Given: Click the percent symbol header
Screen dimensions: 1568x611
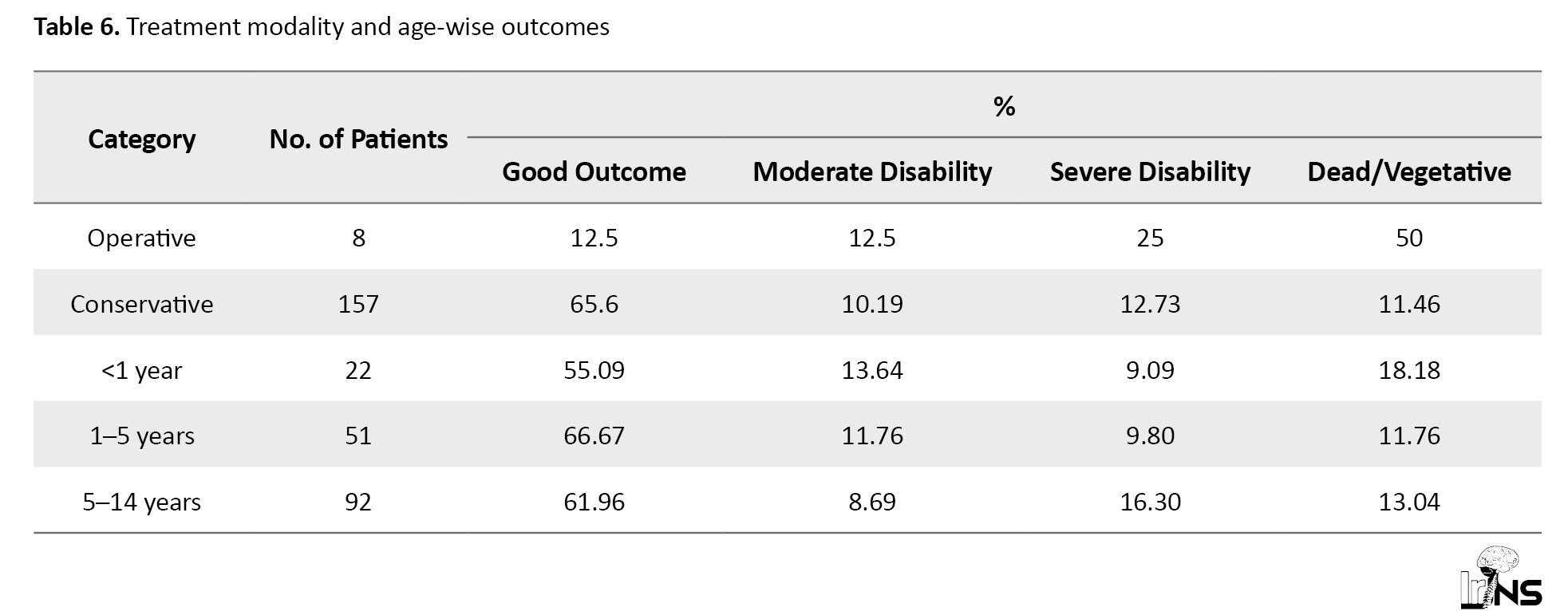Looking at the screenshot, I should (x=1004, y=106).
